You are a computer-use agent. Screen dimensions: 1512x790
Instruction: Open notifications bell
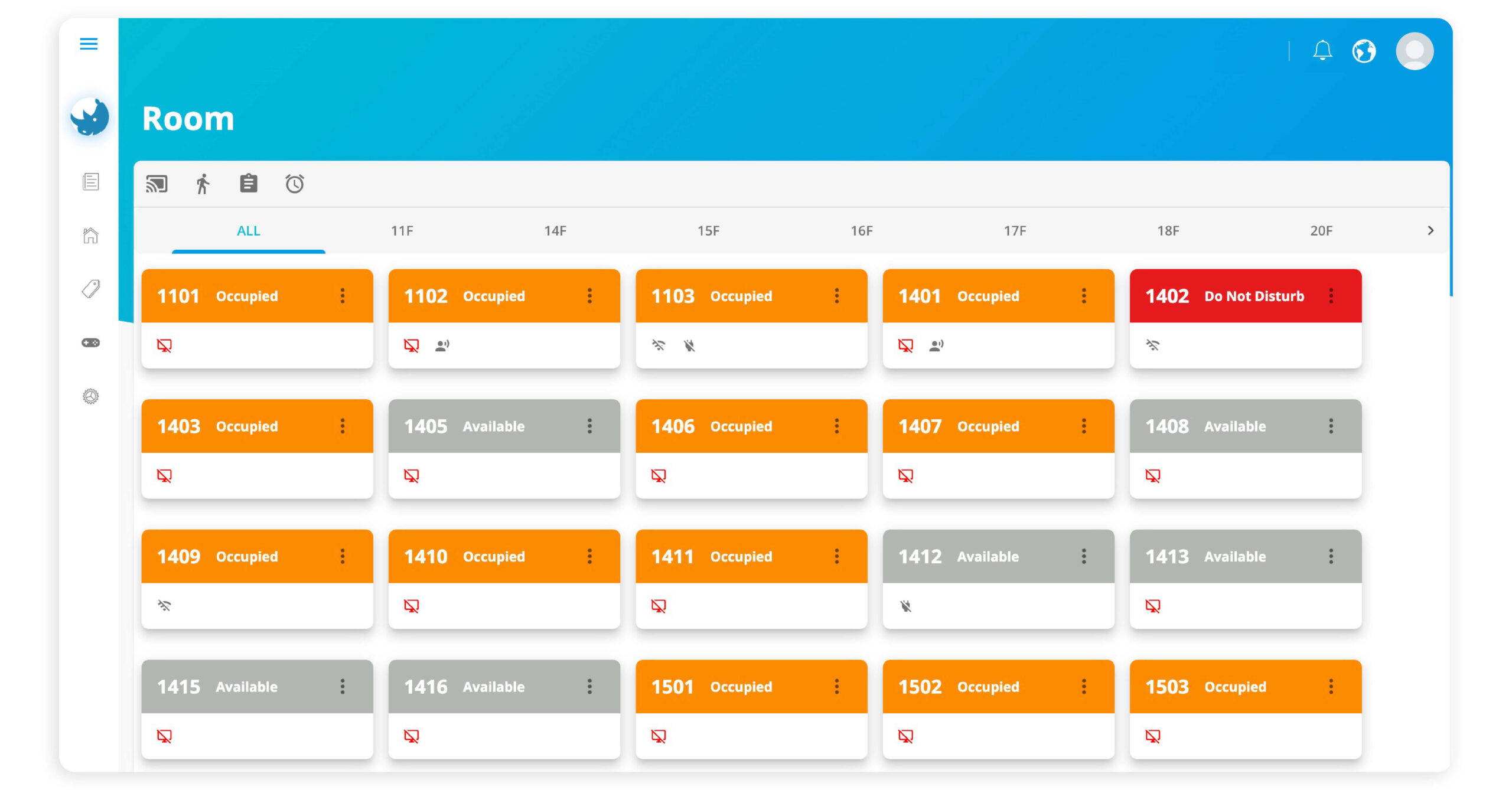pos(1322,51)
